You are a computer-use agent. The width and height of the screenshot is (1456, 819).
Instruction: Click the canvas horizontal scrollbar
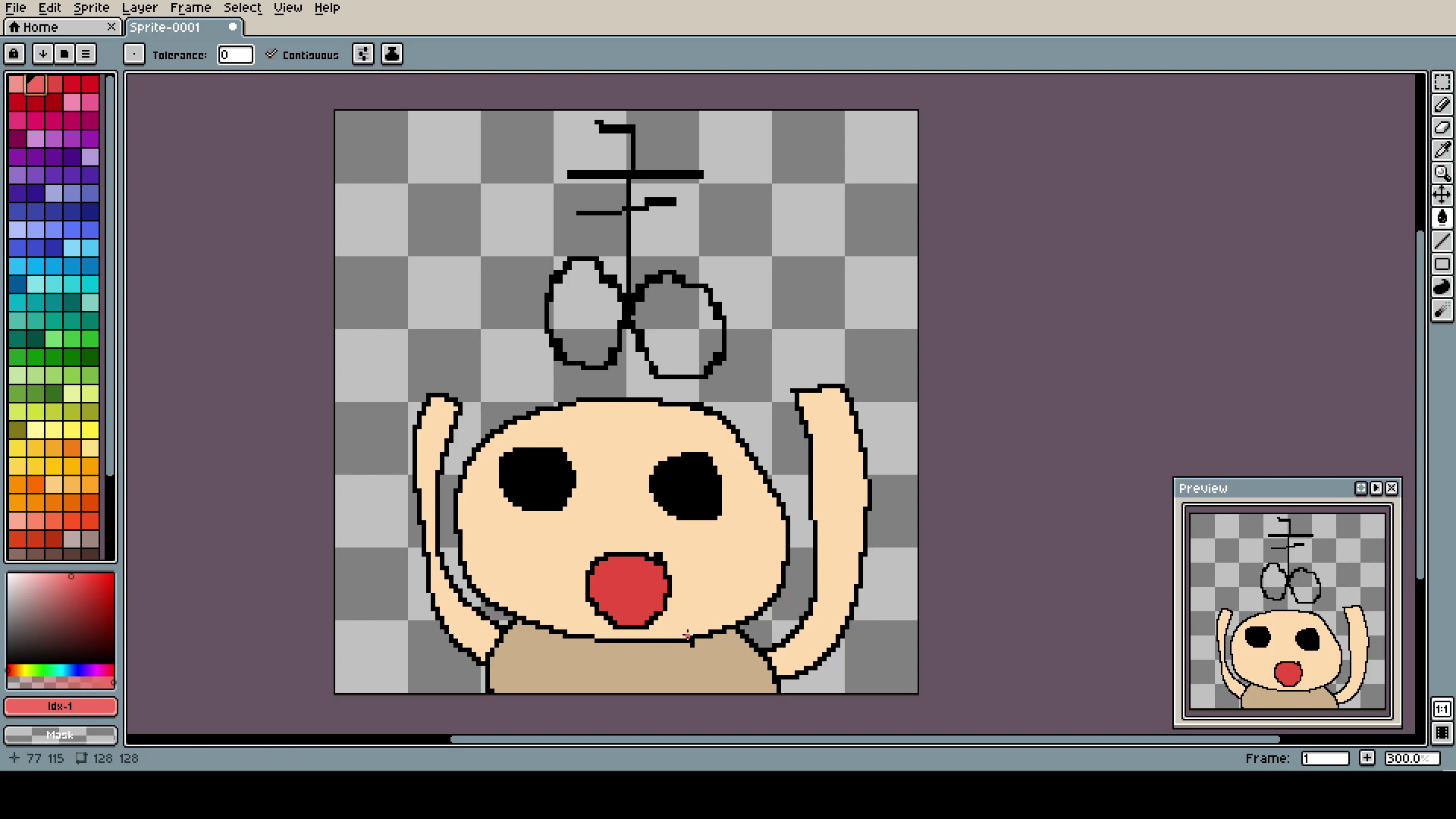[x=864, y=739]
